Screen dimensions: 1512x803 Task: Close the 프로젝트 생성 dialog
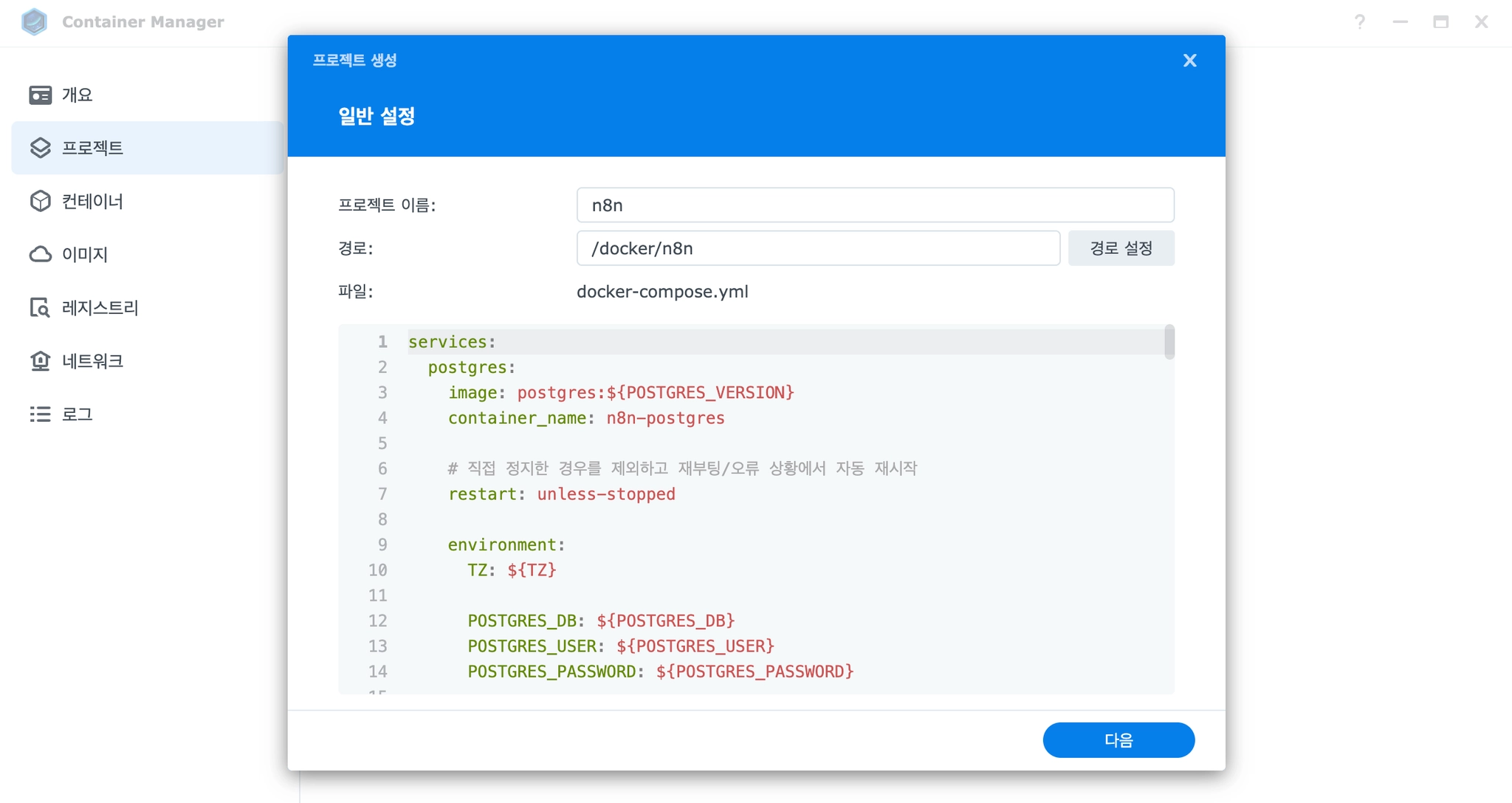1189,61
